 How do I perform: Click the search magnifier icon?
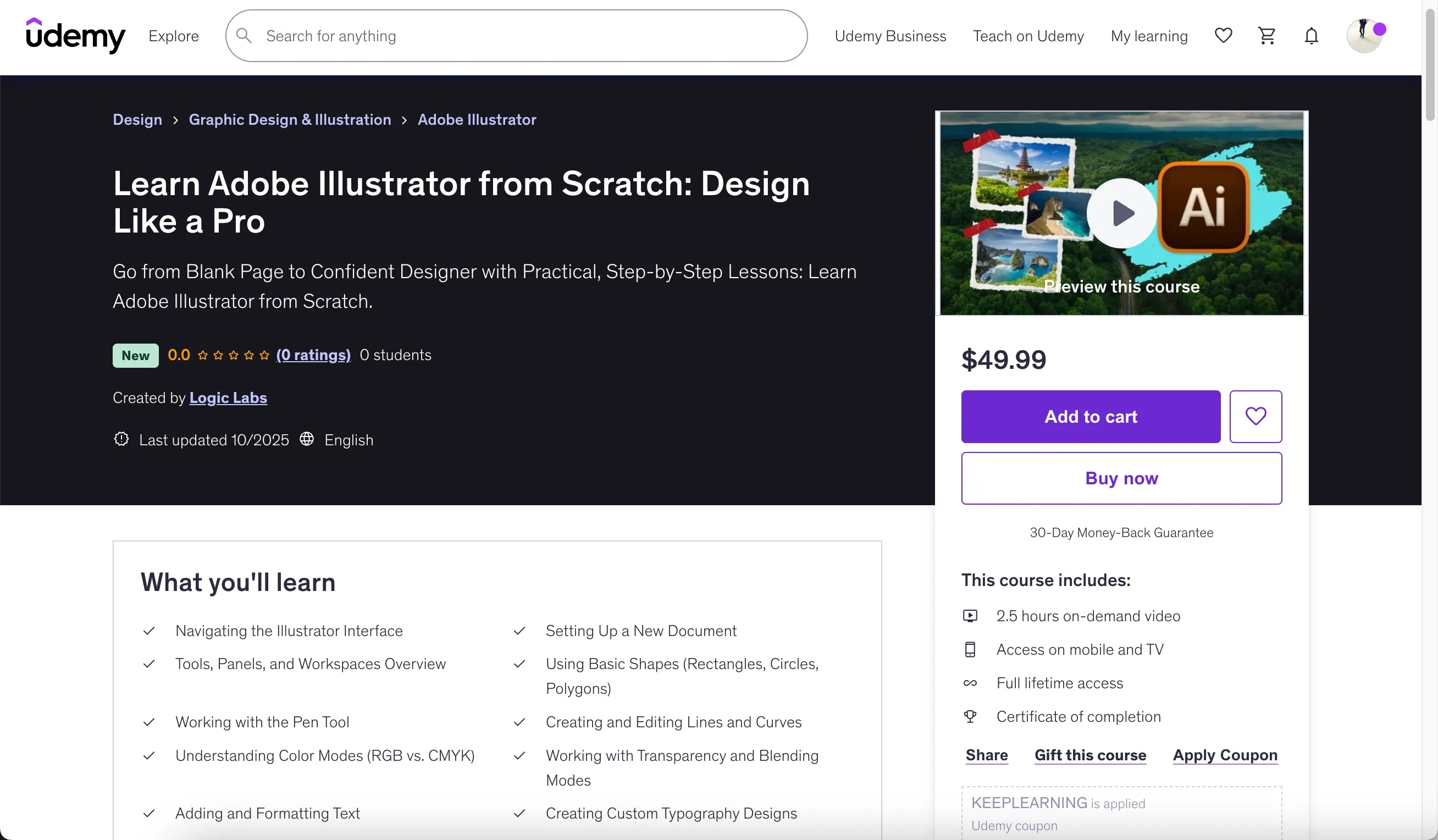coord(244,35)
